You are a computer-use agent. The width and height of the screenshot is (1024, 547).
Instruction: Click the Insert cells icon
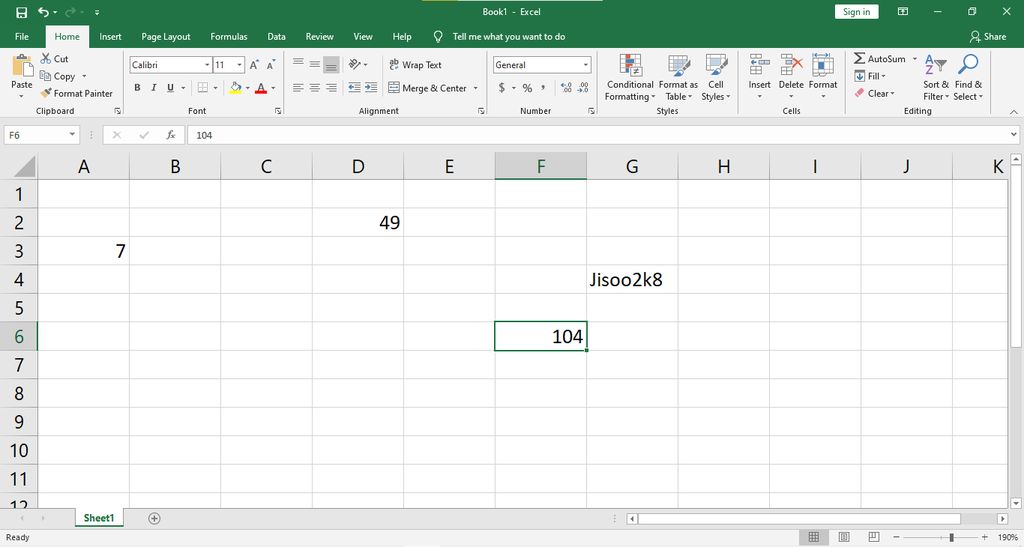[760, 65]
